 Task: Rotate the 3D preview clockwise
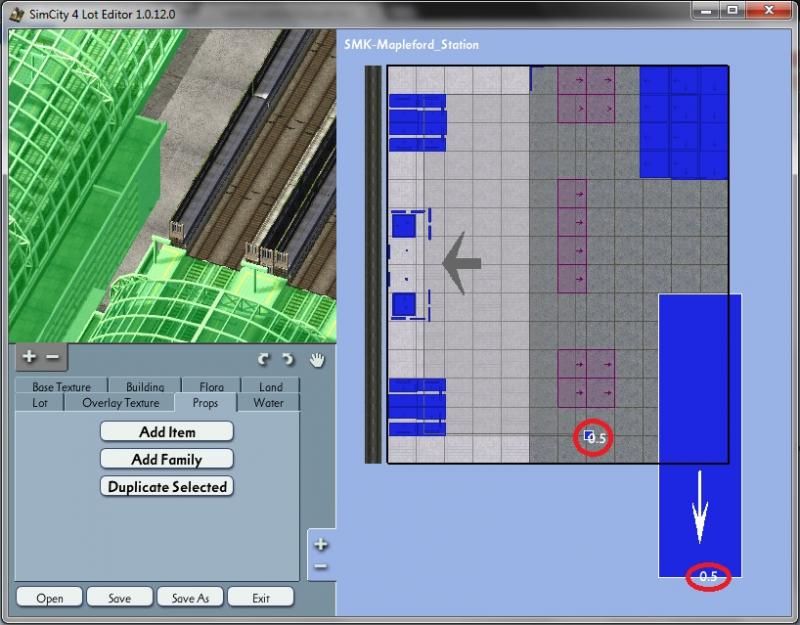(263, 360)
